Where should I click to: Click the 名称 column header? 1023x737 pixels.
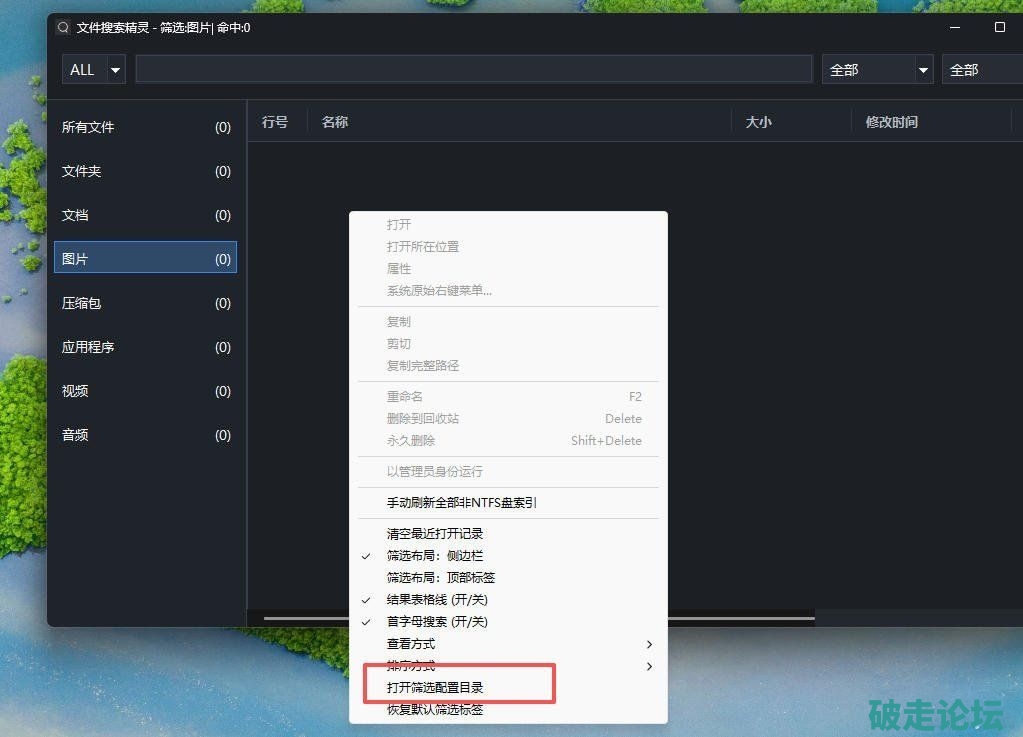pos(520,122)
